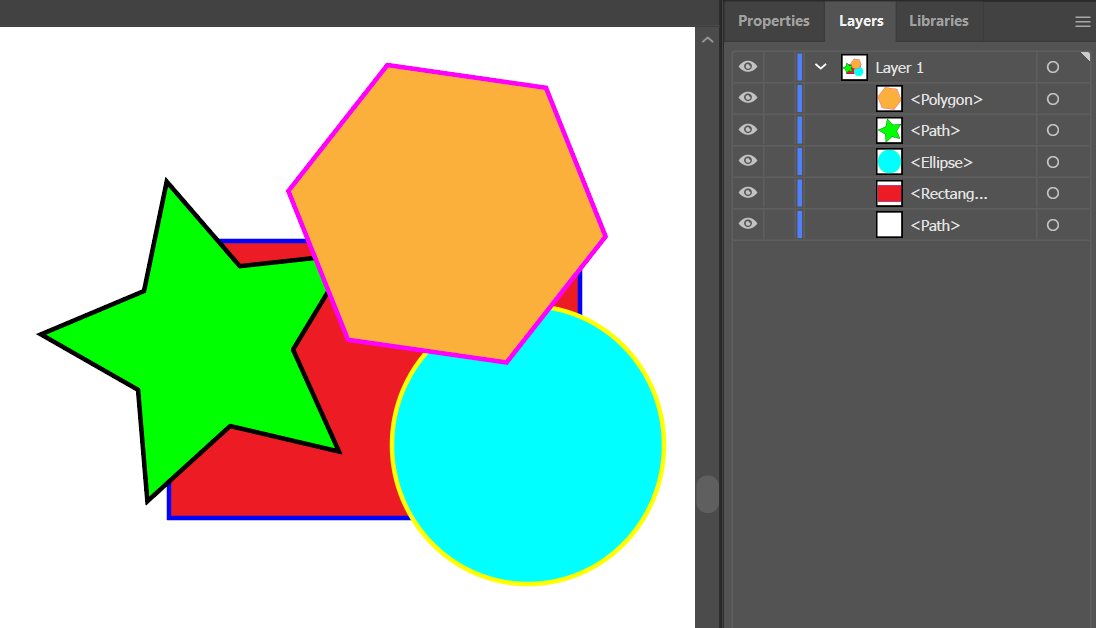
Task: Click the red Rectangle layer thumbnail
Action: coord(889,194)
